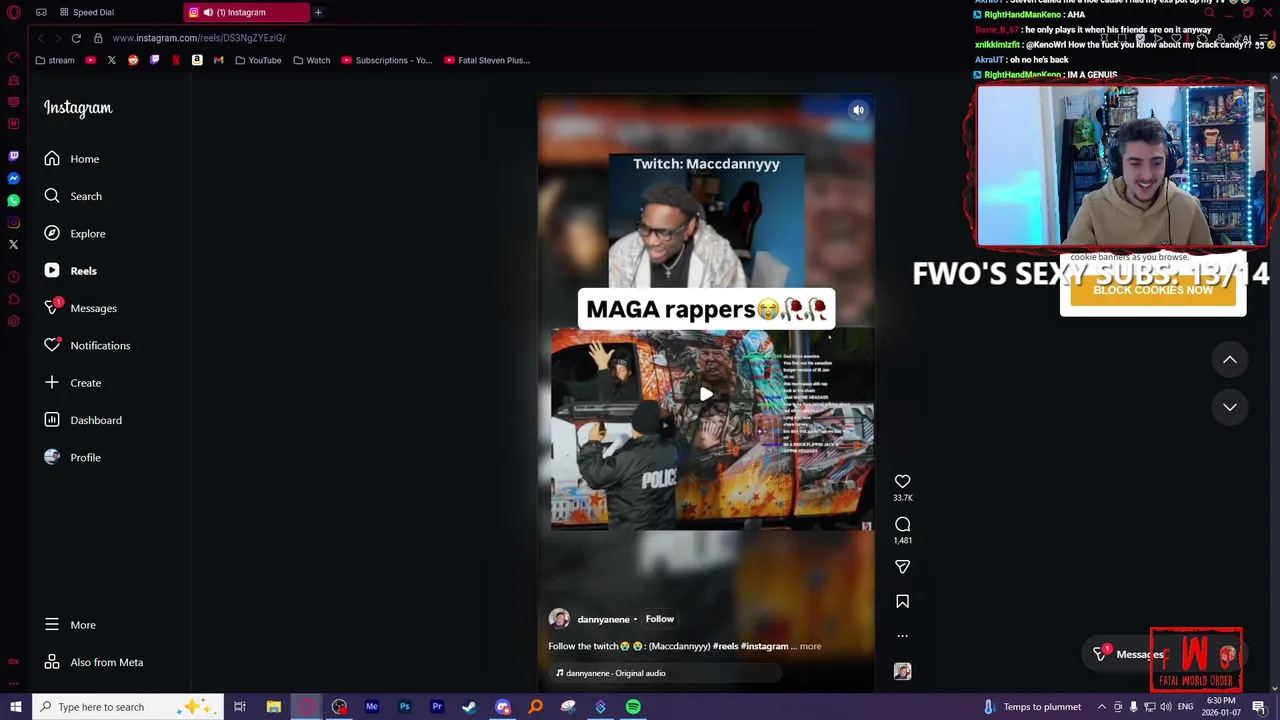Expand the More menu
Viewport: 1280px width, 720px height.
[x=70, y=625]
